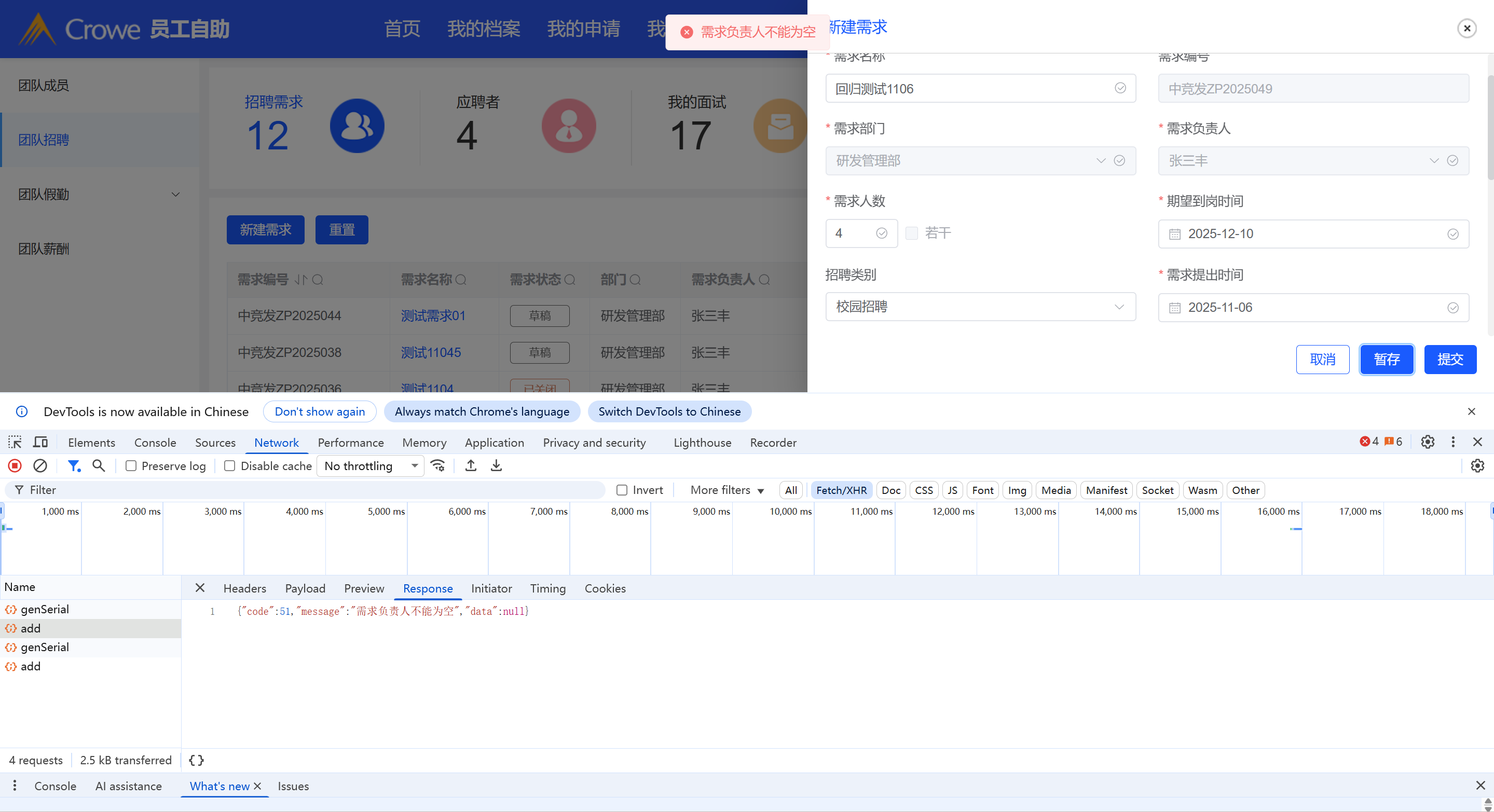Open the DevTools search magnifier icon
1494x812 pixels.
(99, 466)
